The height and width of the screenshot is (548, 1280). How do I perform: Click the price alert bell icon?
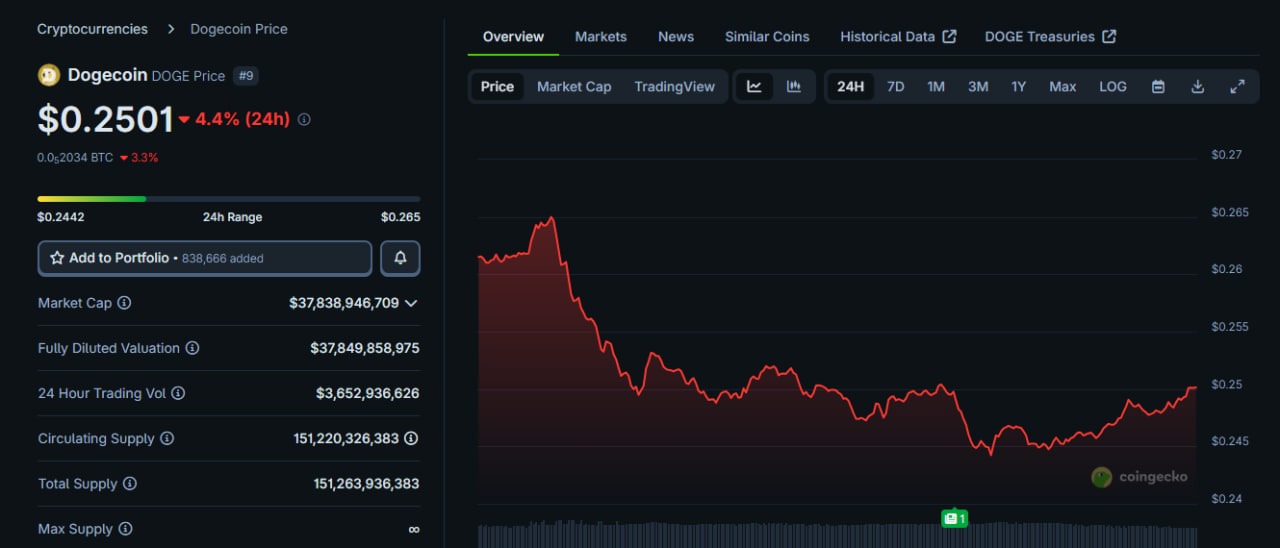[400, 258]
